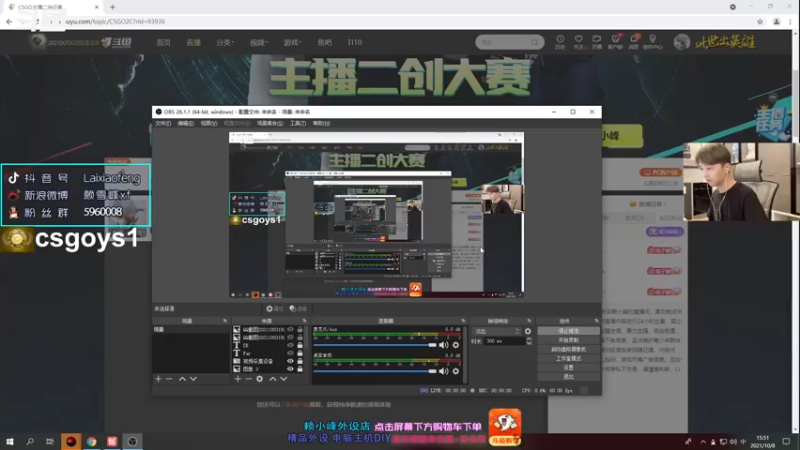Select the 场景 item in scenes list
The image size is (800, 450).
pyautogui.click(x=191, y=330)
